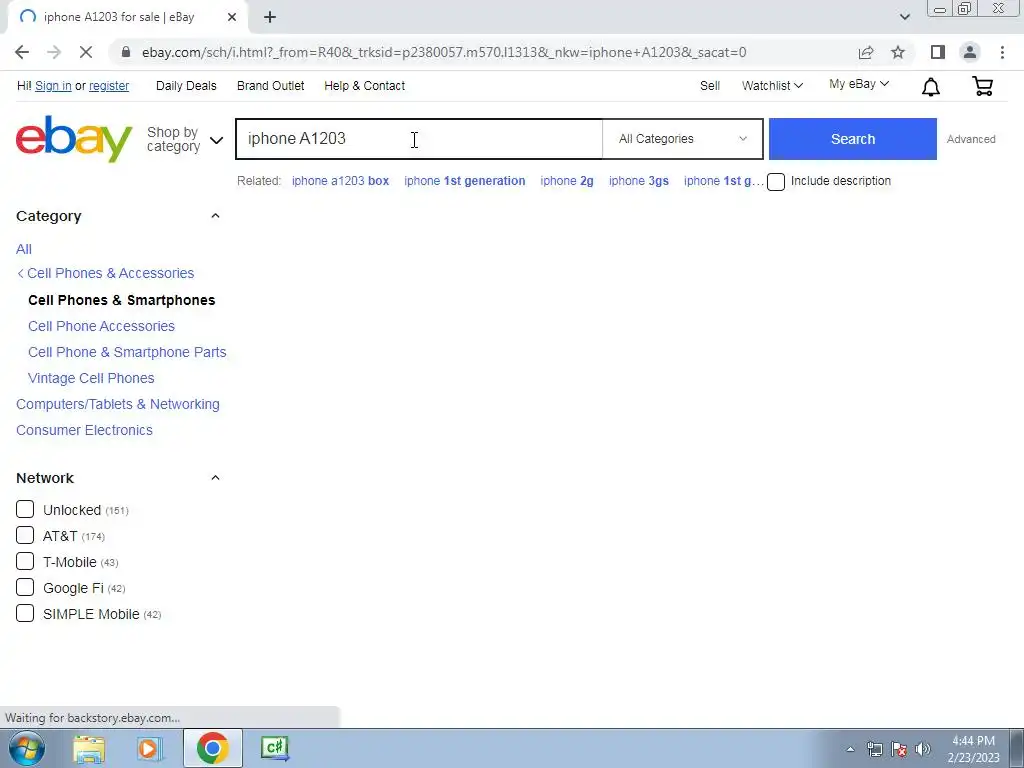Screen dimensions: 1024x768
Task: Close the iphone A1203 eBay tab
Action: 232,18
